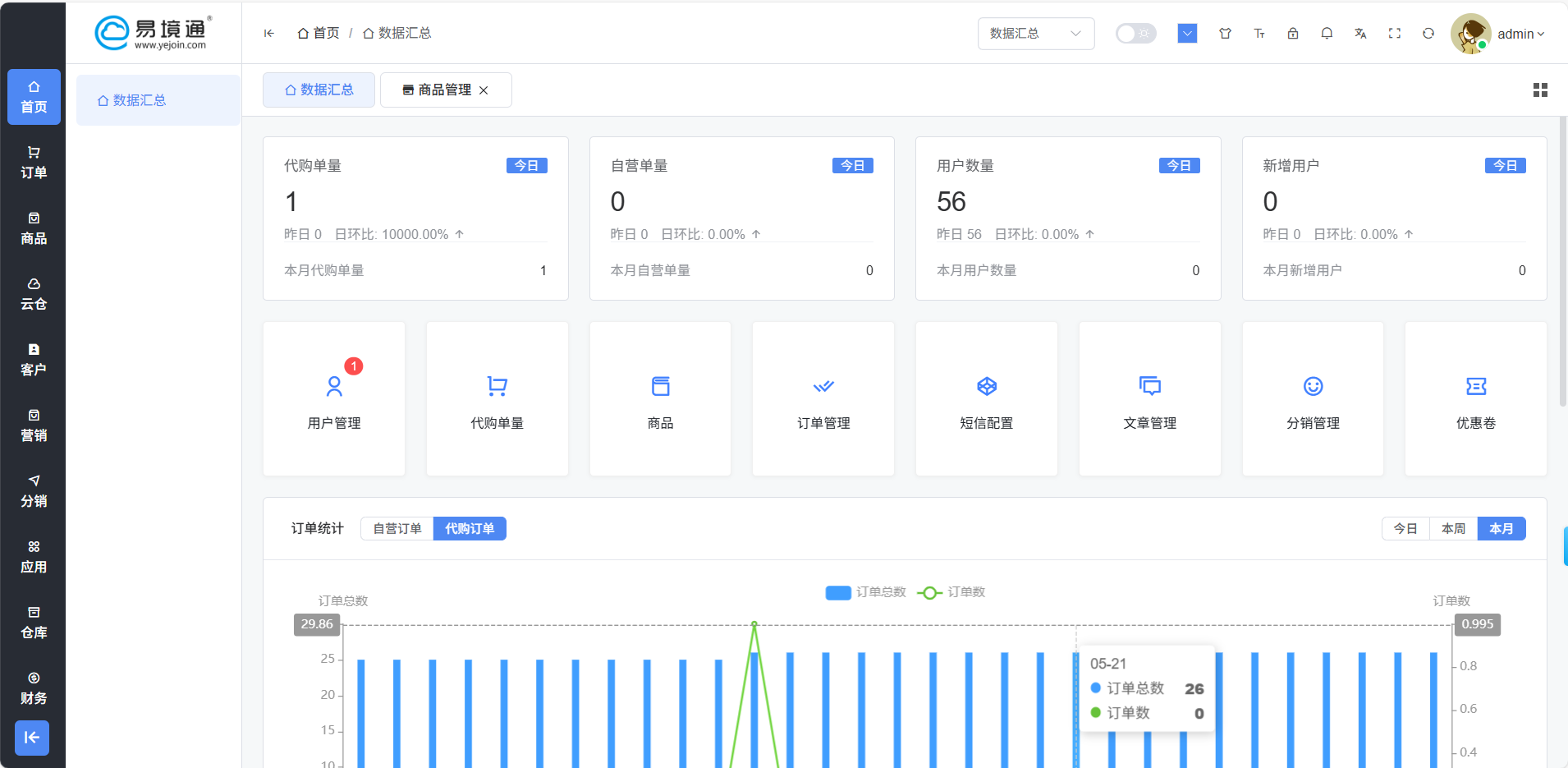
Task: Click 今日 badge on 用户数量 card
Action: [1179, 165]
